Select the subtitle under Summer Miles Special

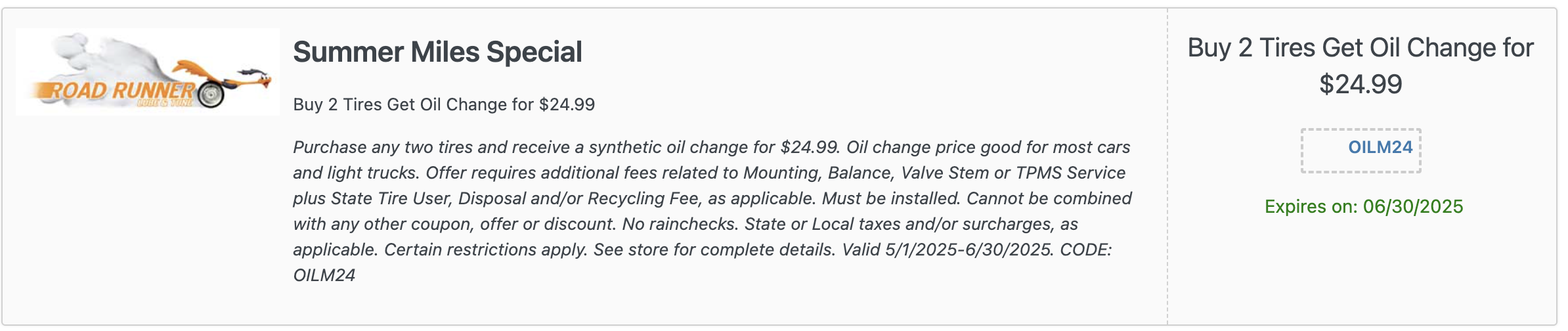click(x=444, y=104)
